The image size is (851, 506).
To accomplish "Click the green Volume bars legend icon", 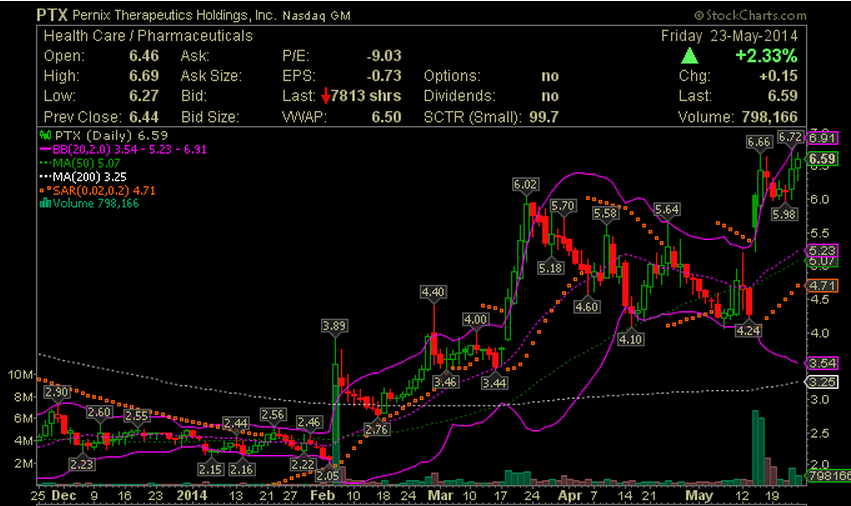I will (x=45, y=203).
